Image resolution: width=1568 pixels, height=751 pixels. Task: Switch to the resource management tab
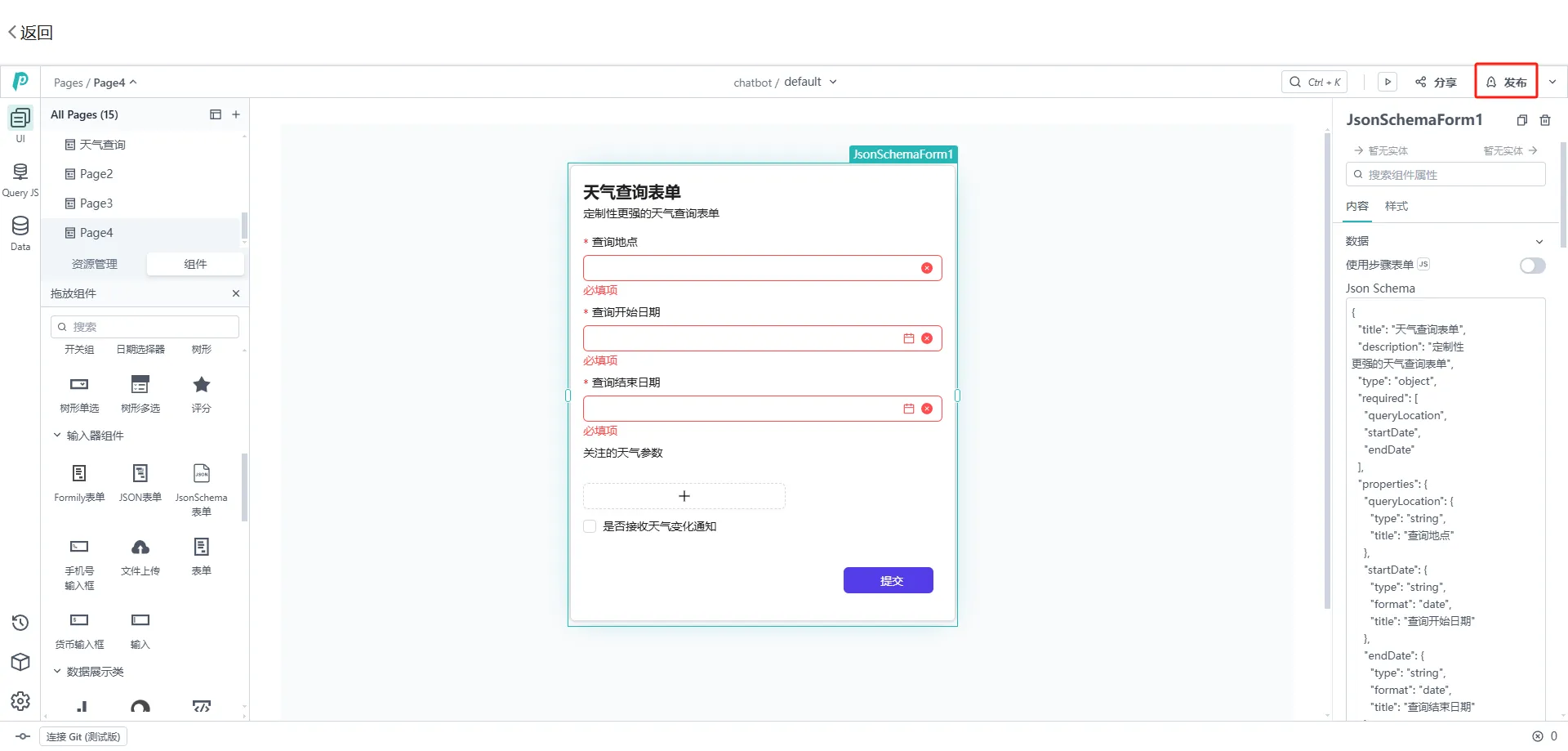click(95, 264)
